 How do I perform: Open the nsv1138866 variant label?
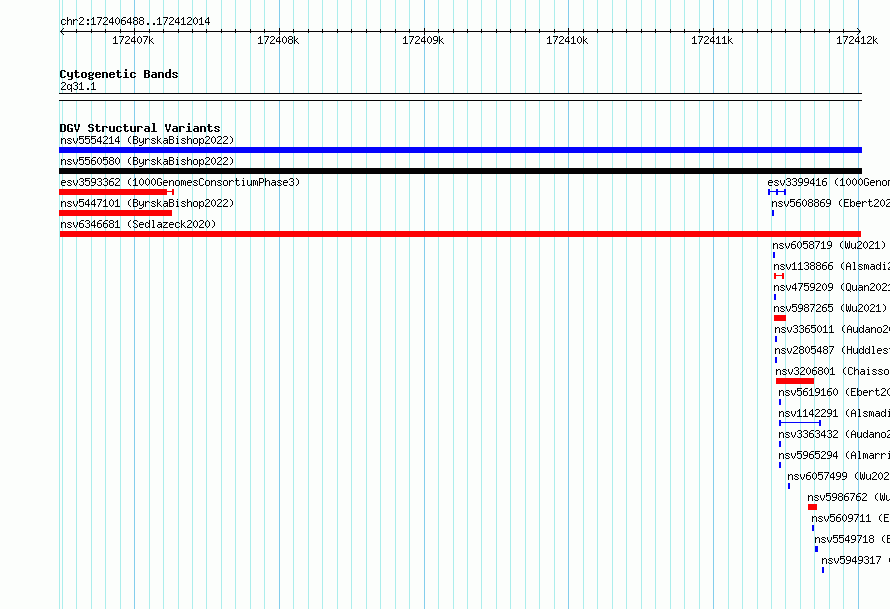click(832, 266)
